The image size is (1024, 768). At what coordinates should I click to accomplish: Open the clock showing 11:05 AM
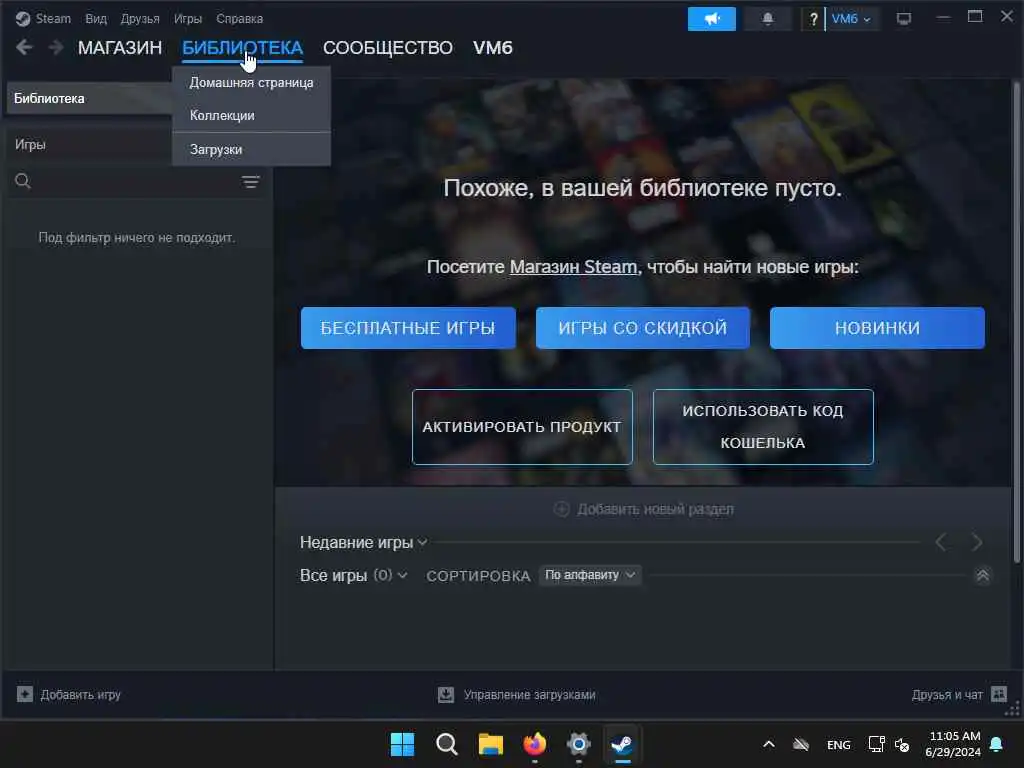point(953,744)
